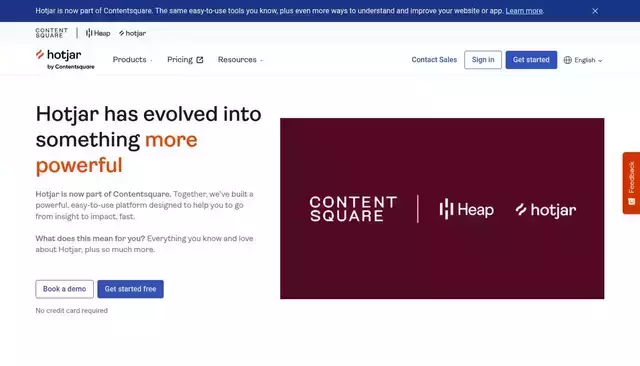Expand the Products menu
Viewport: 640px width, 366px height.
coord(133,60)
